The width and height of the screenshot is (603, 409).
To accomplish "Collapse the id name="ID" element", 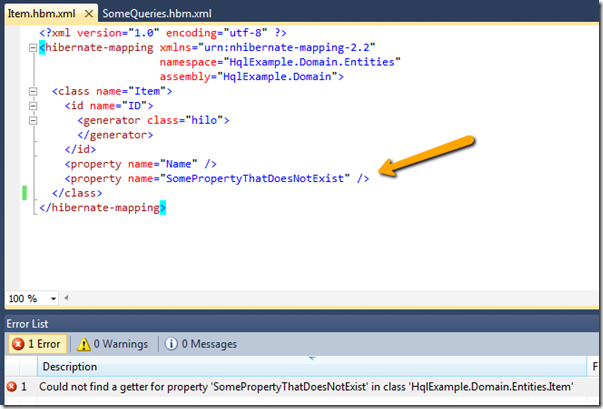I will click(x=33, y=106).
